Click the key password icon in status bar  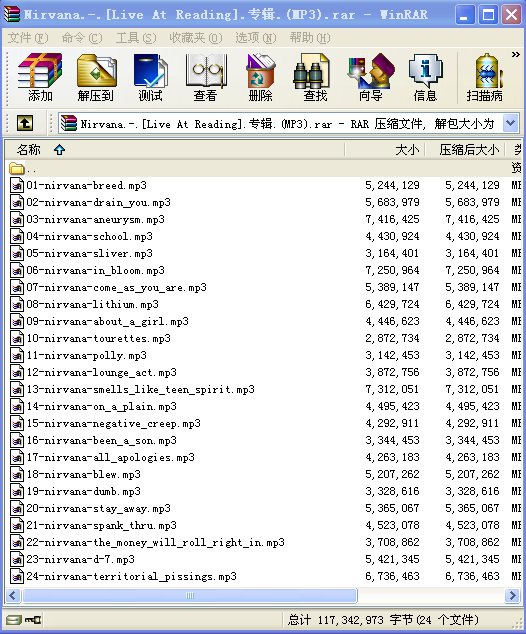pos(33,619)
